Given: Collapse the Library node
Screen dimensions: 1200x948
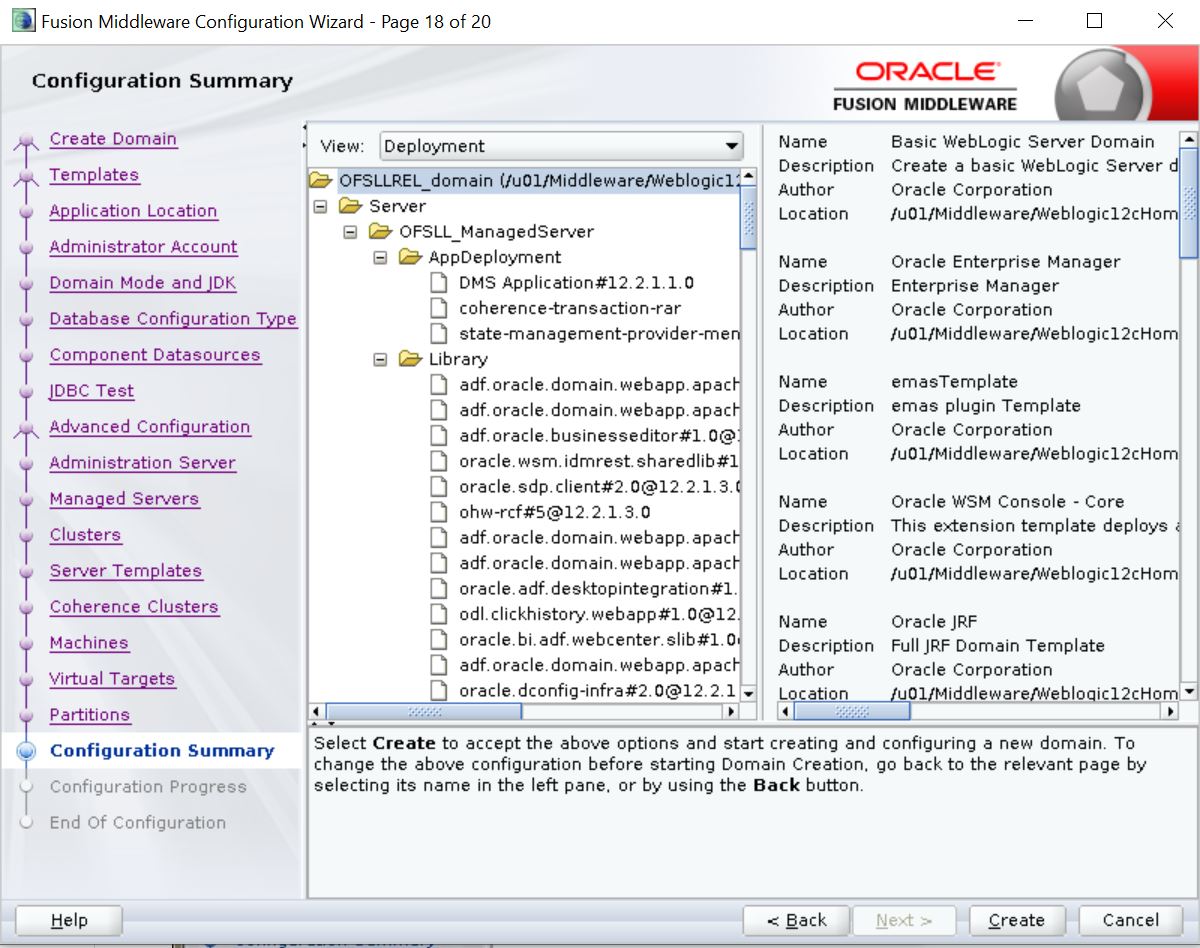Looking at the screenshot, I should 380,360.
